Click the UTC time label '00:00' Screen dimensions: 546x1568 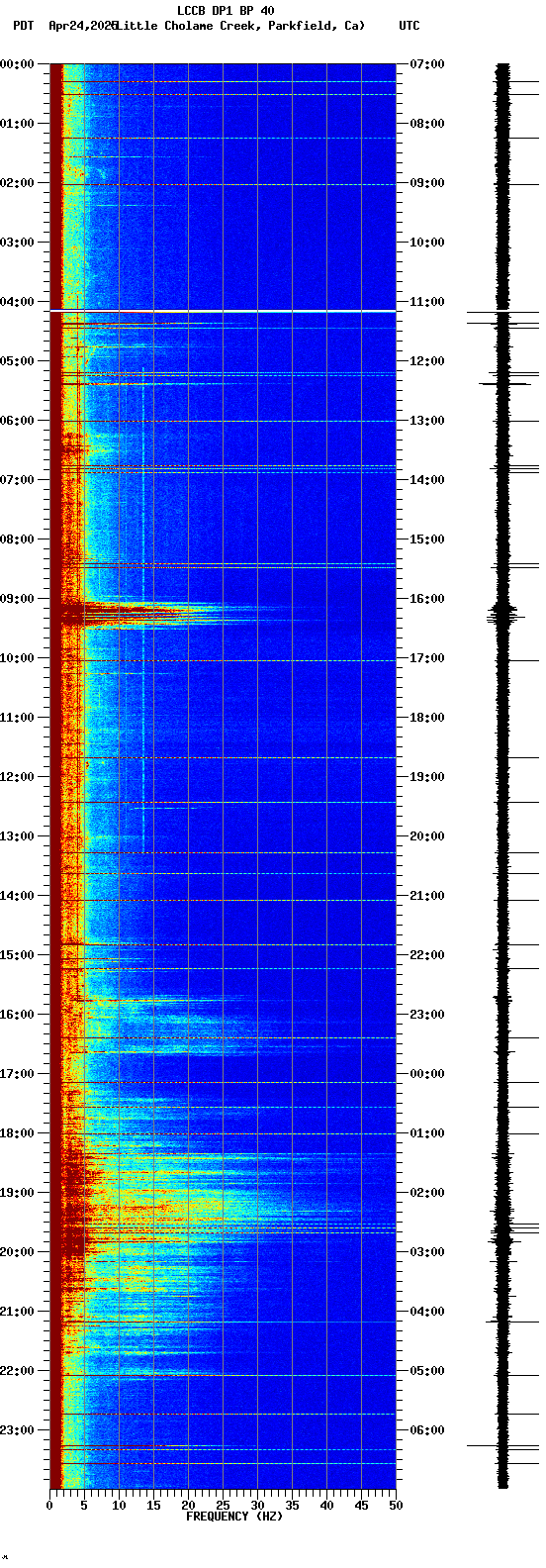click(427, 1074)
